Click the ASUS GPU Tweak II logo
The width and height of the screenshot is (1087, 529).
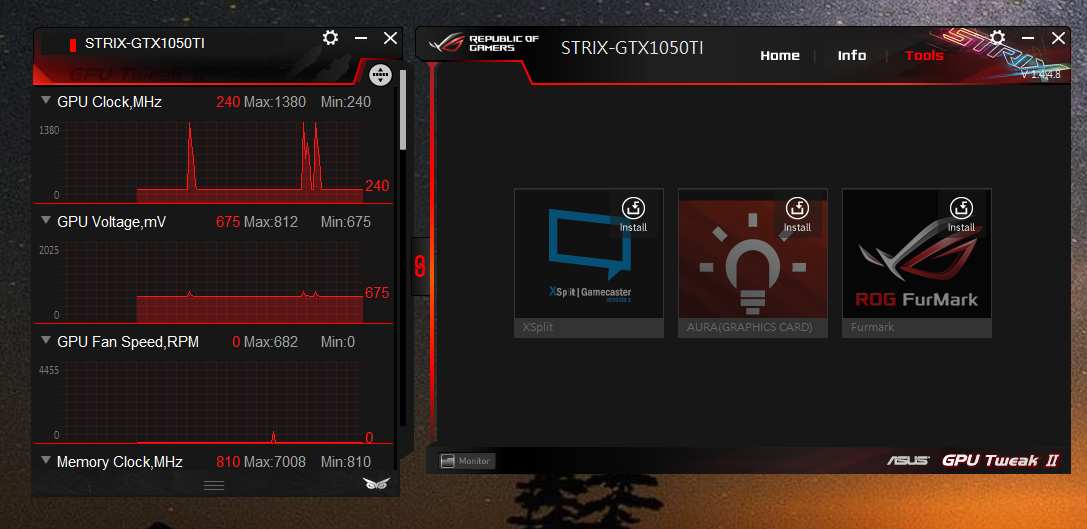[973, 460]
